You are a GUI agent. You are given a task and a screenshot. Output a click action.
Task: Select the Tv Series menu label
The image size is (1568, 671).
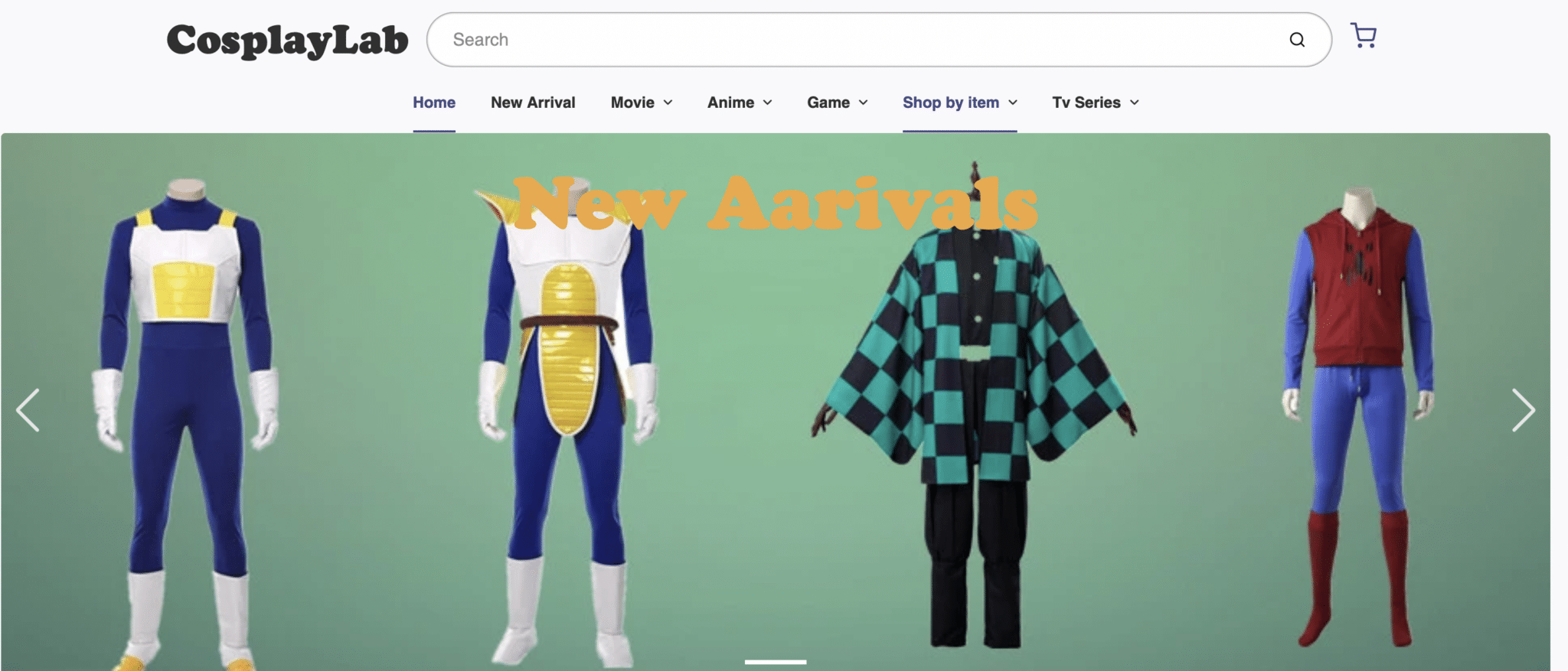(1086, 103)
